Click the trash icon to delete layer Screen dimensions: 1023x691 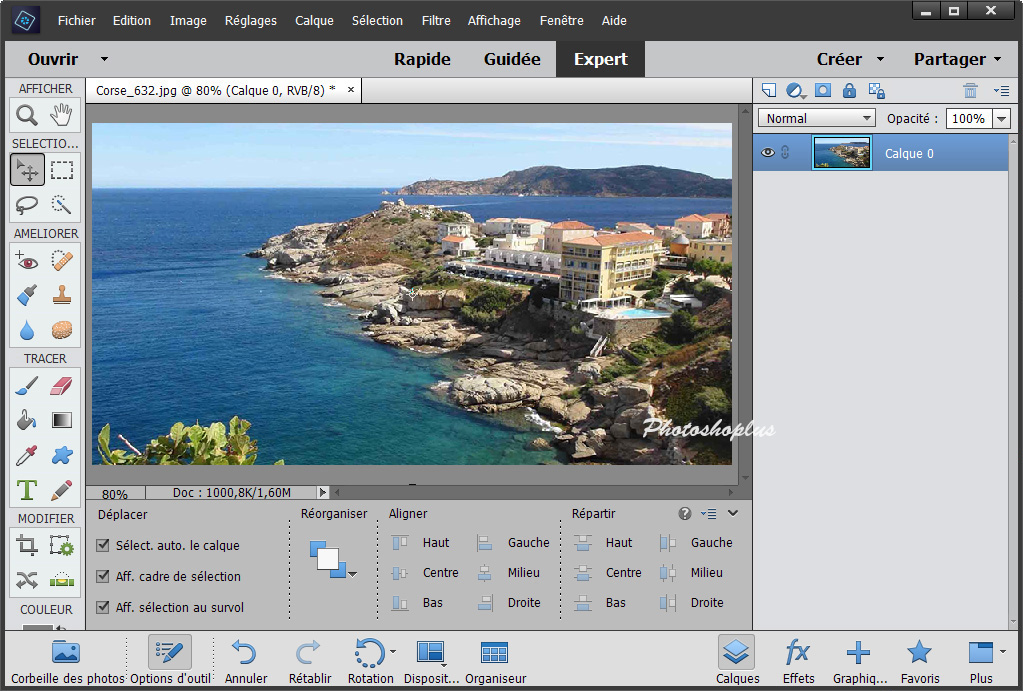click(969, 91)
